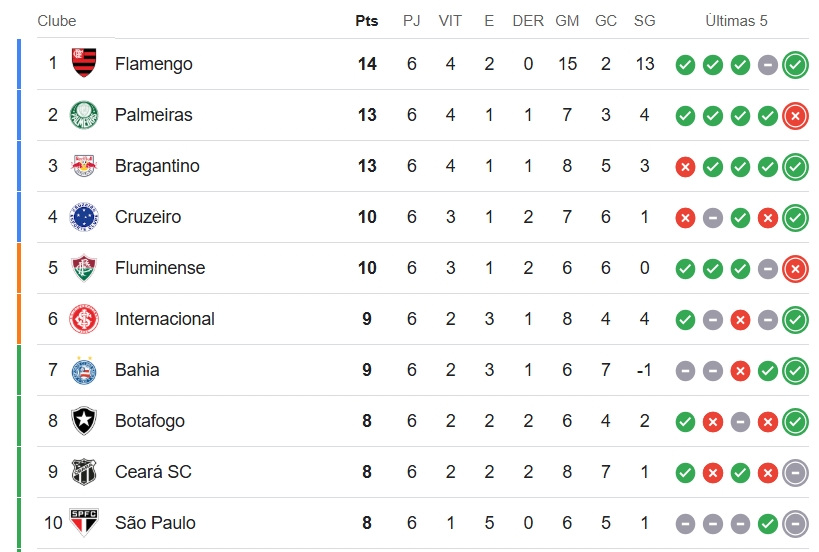Click Bragantino's first loss result icon
This screenshot has width=819, height=552.
685,167
